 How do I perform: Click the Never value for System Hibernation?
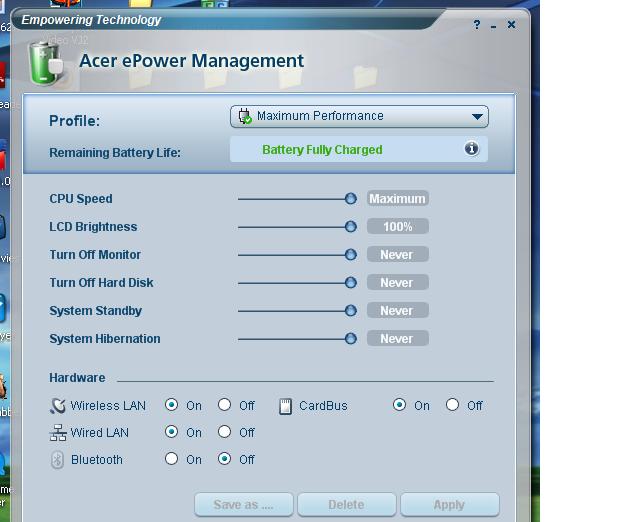click(x=398, y=338)
